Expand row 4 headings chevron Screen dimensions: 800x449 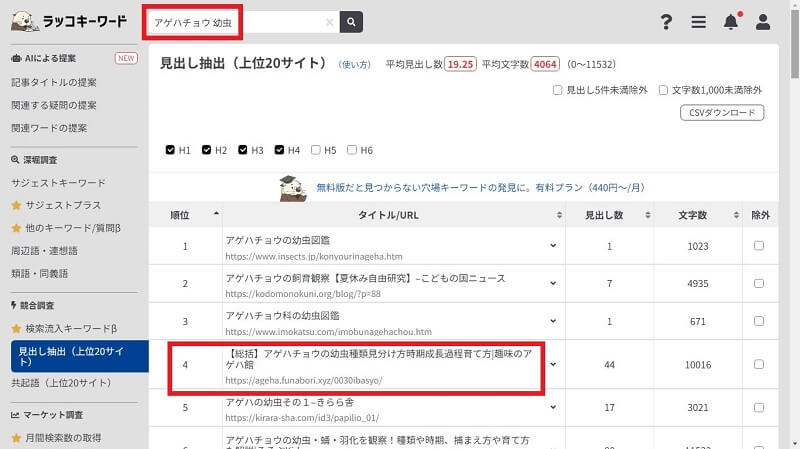pyautogui.click(x=552, y=364)
